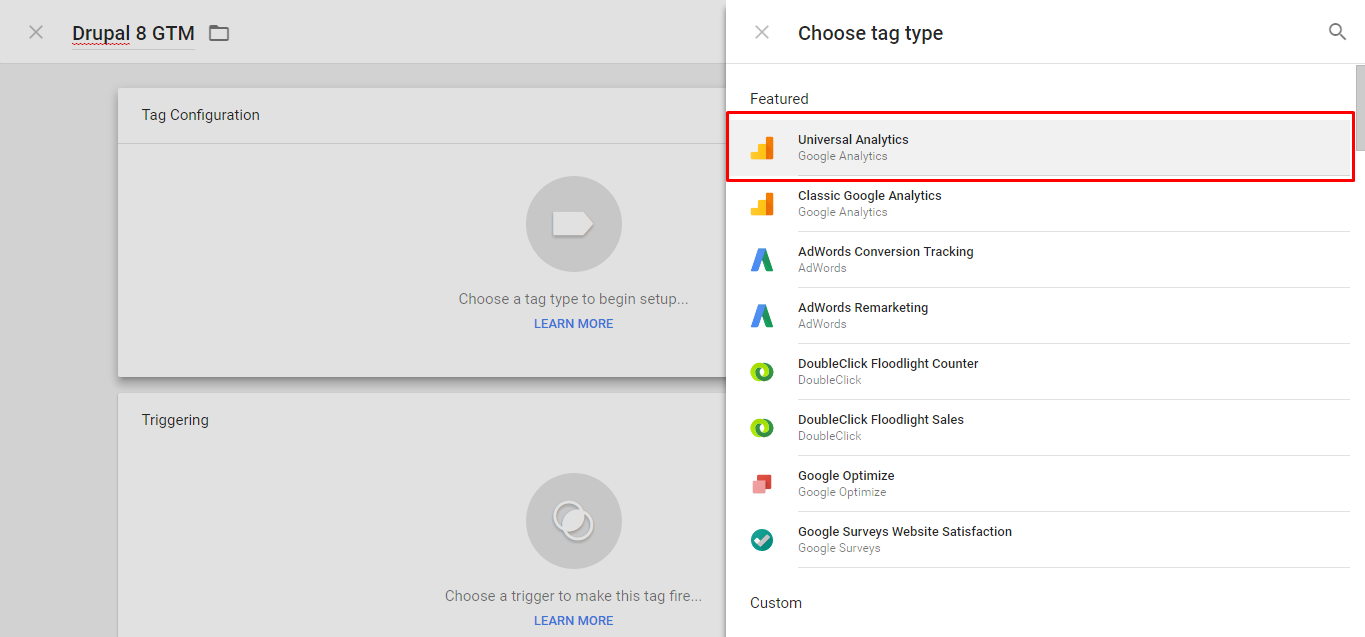Select Google Optimize tag type
This screenshot has width=1365, height=637.
pos(1040,484)
